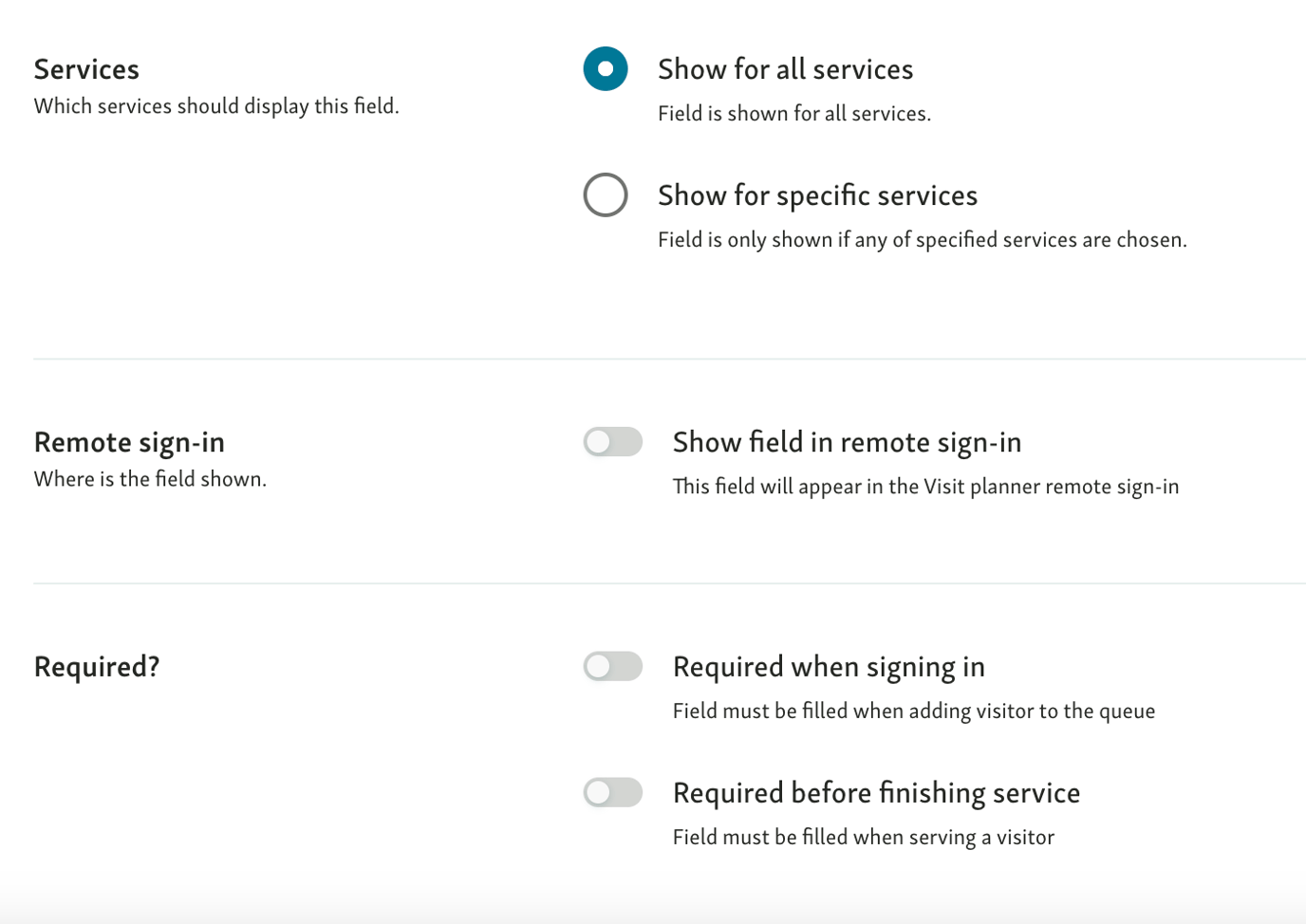
Task: Click the empty radio circle below the selected one
Action: tap(606, 194)
